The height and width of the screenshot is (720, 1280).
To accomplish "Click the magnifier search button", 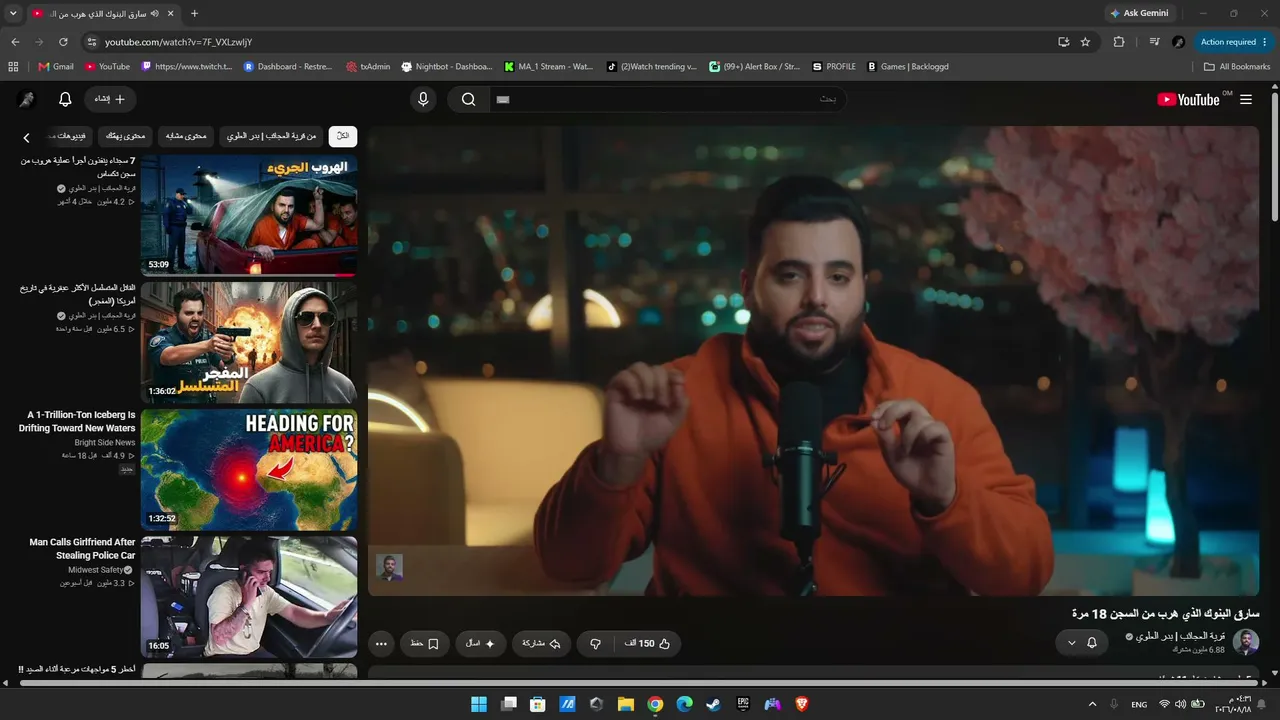I will (x=468, y=99).
